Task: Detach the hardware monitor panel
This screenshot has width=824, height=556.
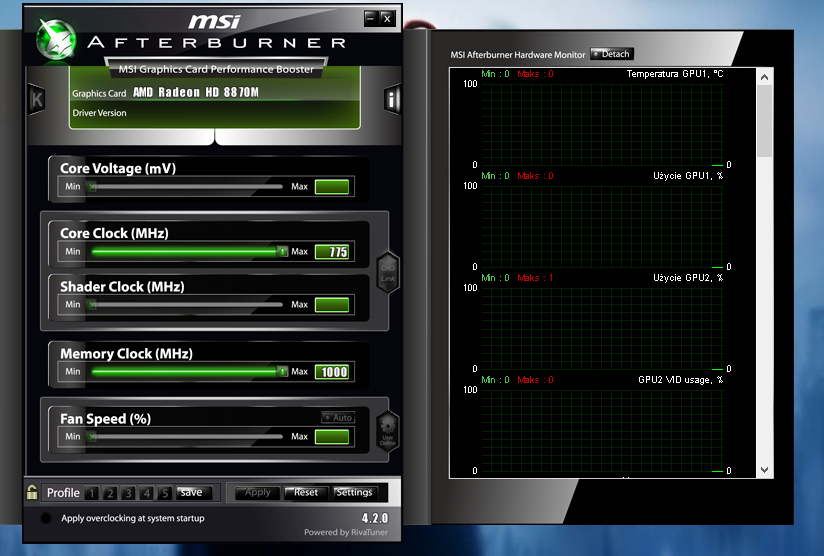Action: [612, 54]
